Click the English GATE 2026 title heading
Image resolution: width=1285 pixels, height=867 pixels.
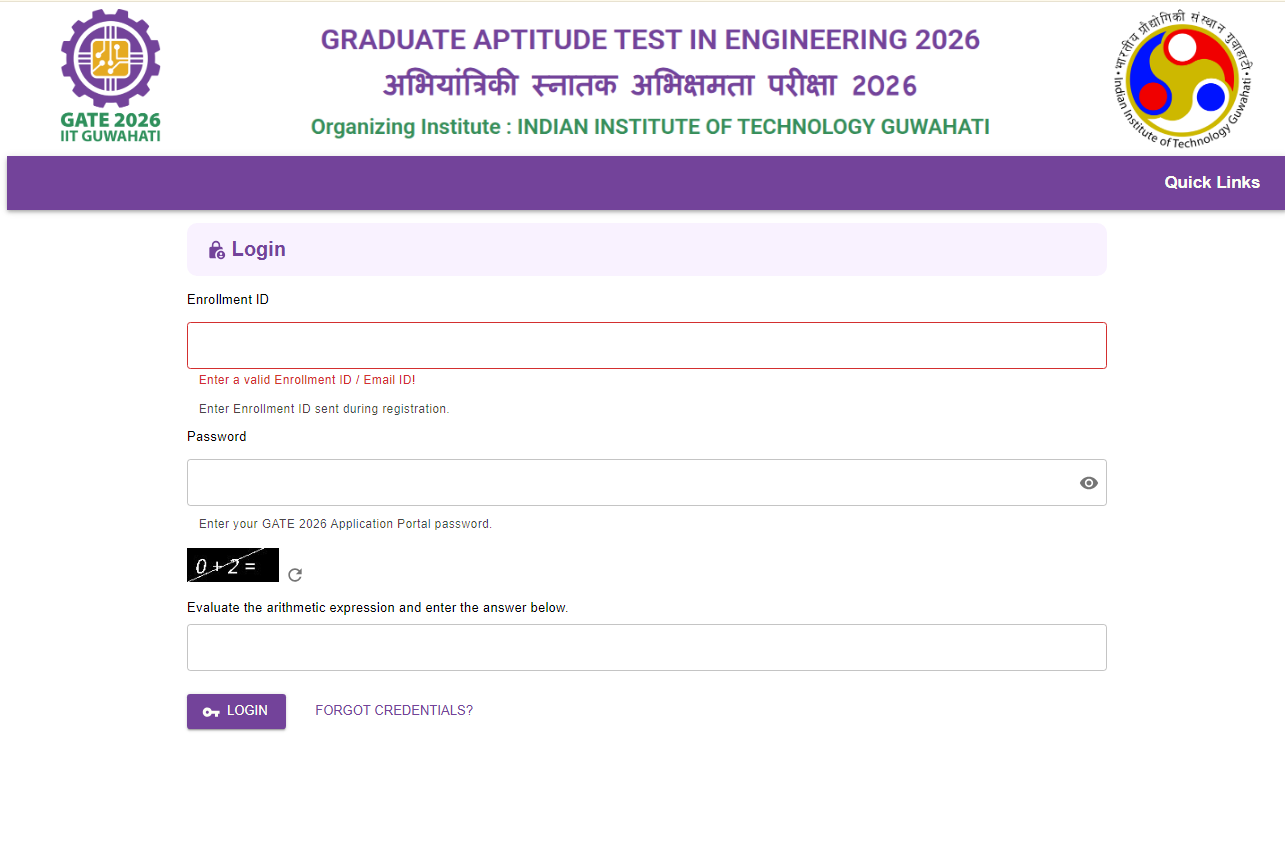650,40
